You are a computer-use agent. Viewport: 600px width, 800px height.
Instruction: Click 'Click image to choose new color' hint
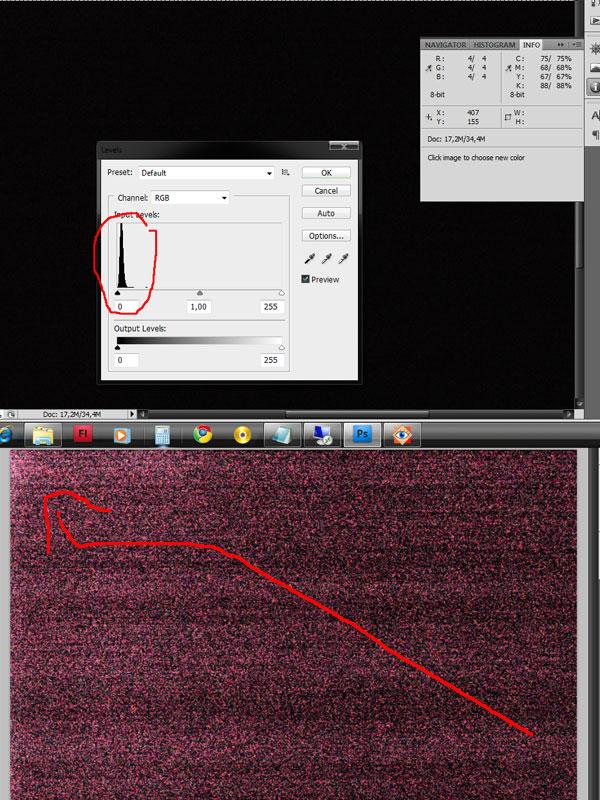(x=476, y=158)
